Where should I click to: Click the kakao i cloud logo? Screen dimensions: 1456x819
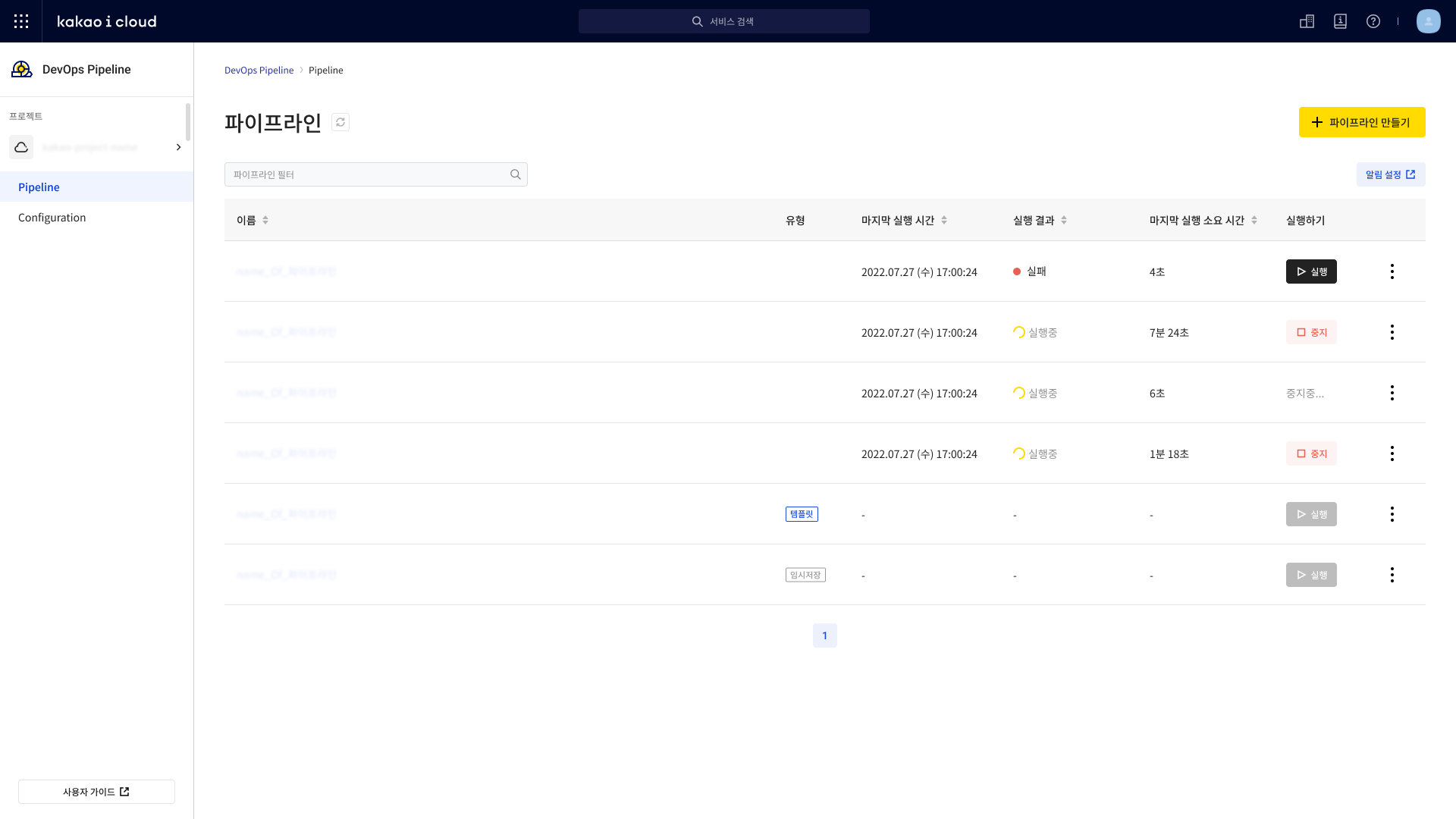click(107, 21)
